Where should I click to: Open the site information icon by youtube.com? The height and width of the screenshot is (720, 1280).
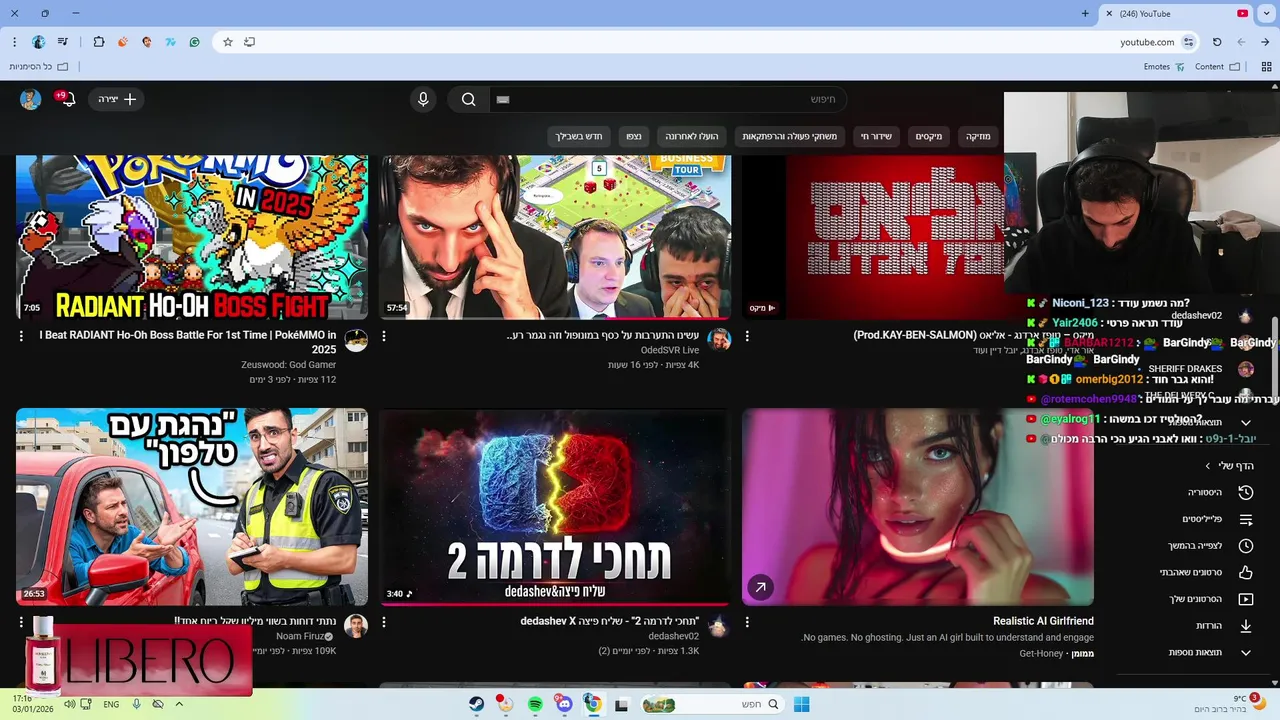pos(1188,42)
